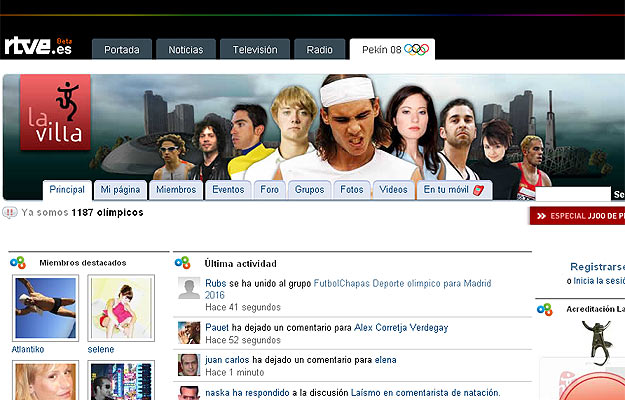The height and width of the screenshot is (400, 625).
Task: Click the Alex Corretja Verdegay link
Action: (400, 328)
